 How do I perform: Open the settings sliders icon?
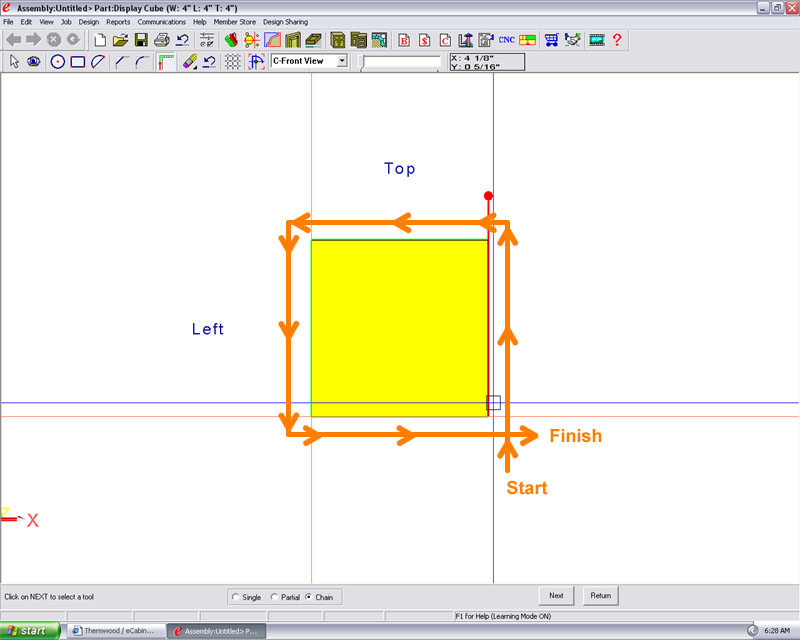pos(207,40)
